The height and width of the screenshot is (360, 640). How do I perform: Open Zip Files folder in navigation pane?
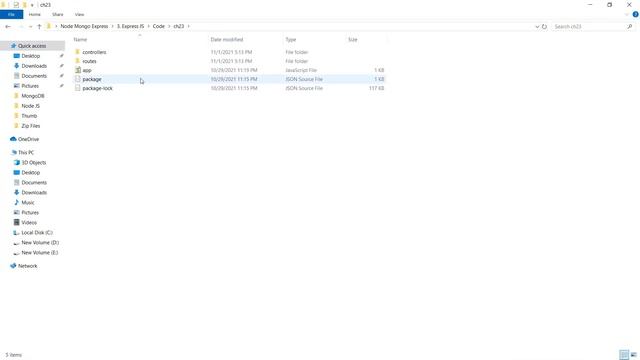coord(31,126)
